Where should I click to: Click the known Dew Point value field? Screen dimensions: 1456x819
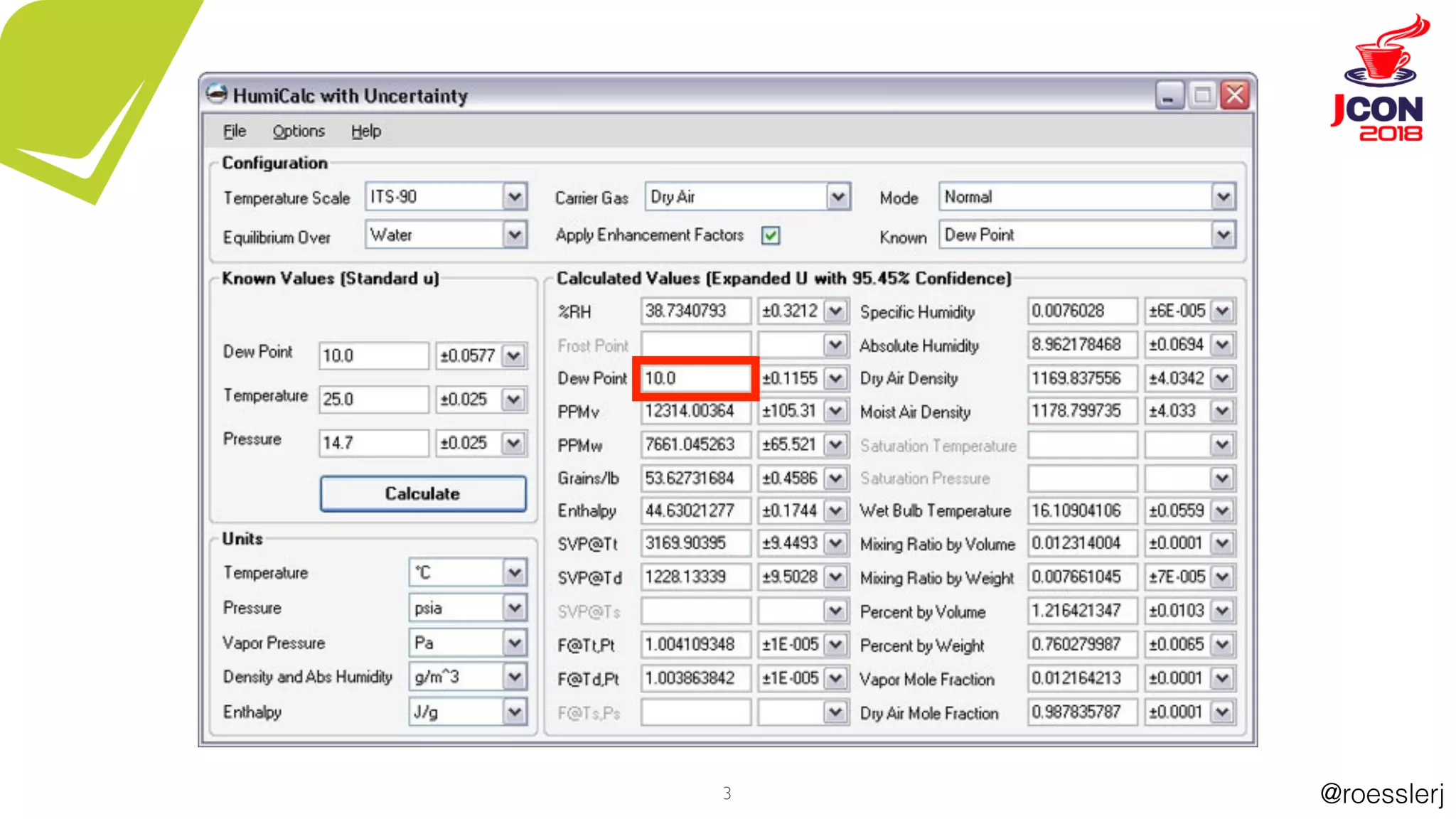click(373, 355)
